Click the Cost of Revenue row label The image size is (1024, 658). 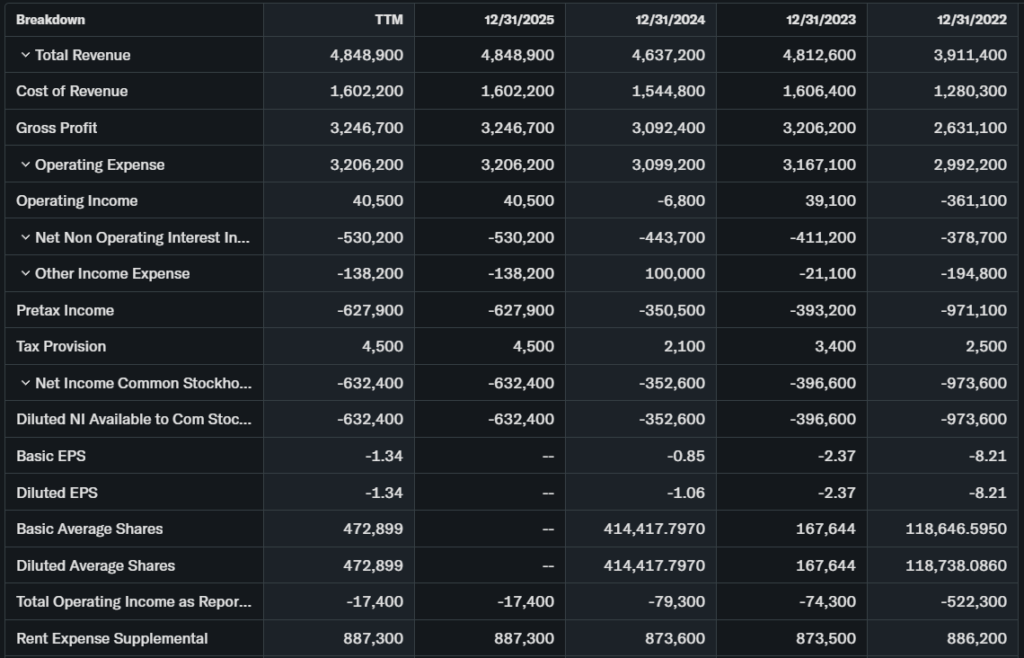tap(72, 91)
